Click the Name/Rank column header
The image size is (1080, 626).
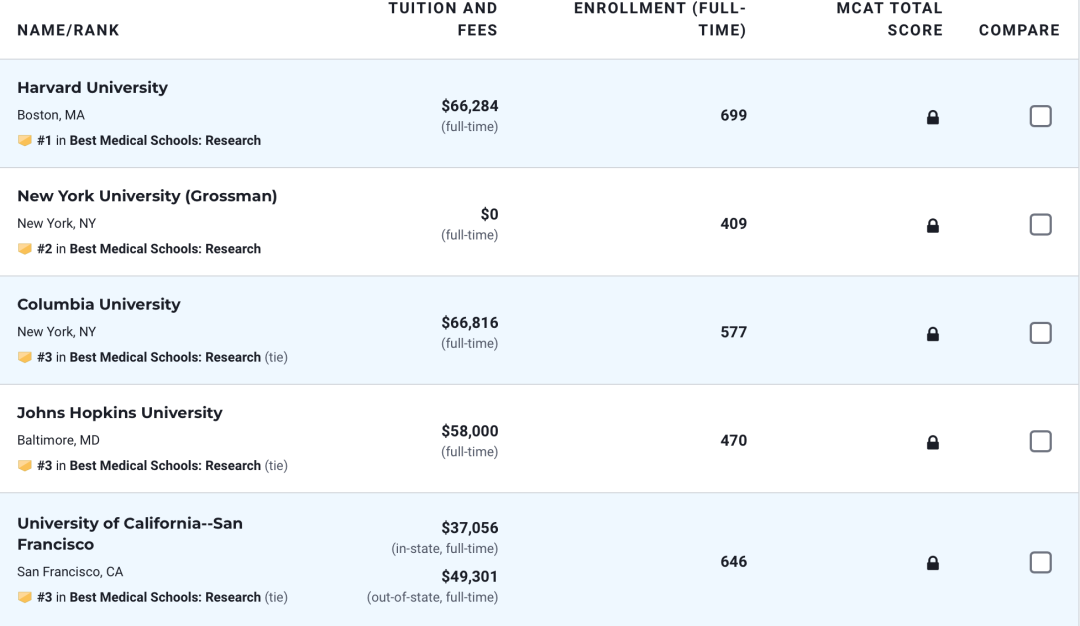pos(68,30)
